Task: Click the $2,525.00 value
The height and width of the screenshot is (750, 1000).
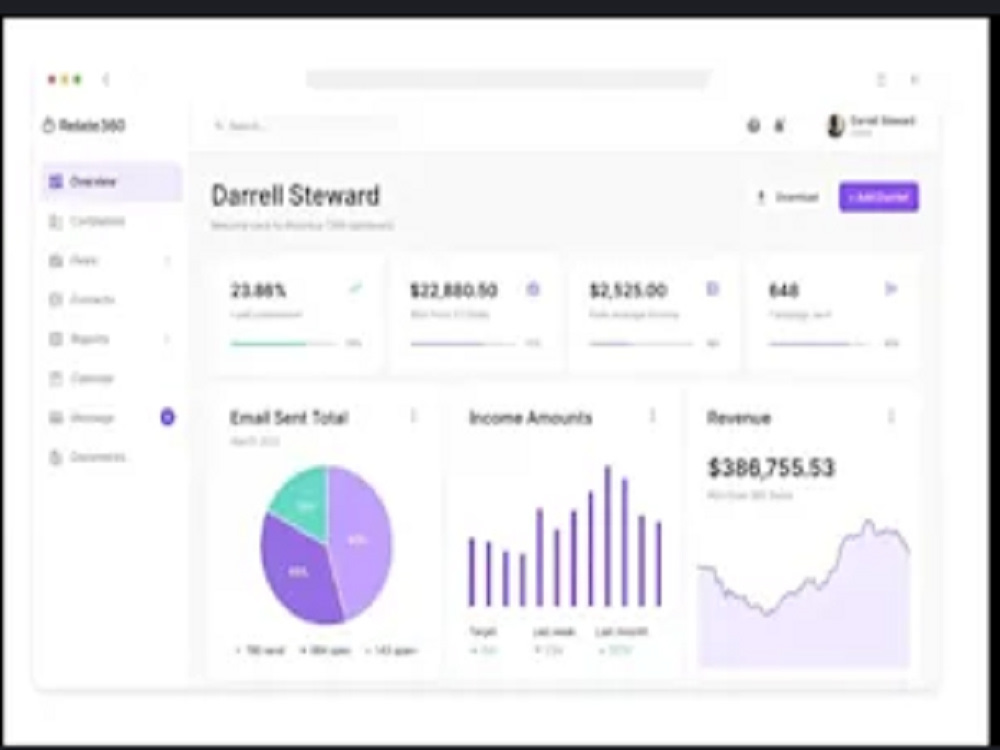Action: click(628, 291)
